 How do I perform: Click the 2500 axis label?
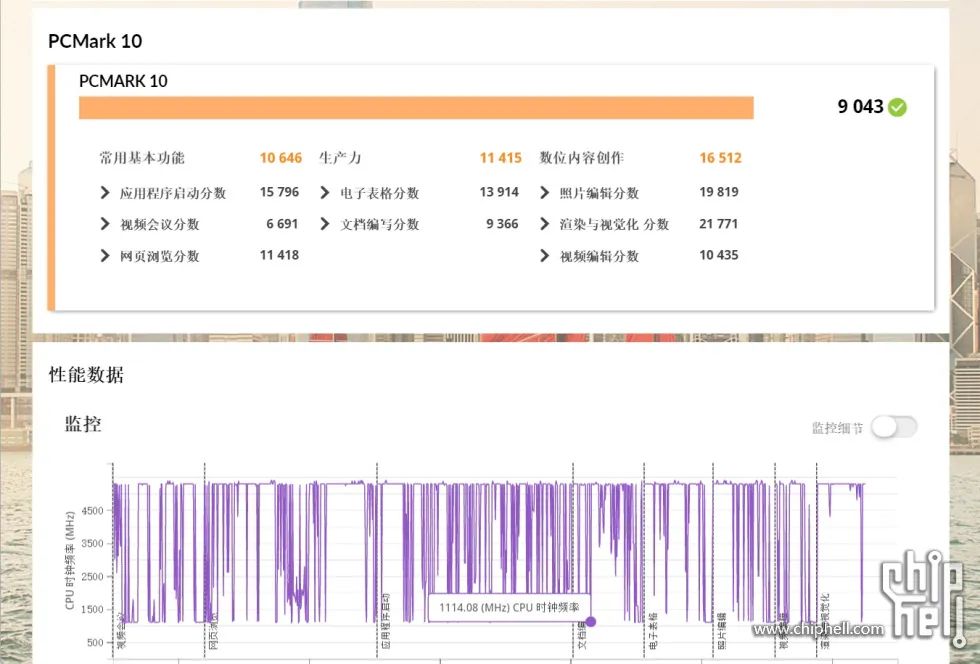[92, 576]
